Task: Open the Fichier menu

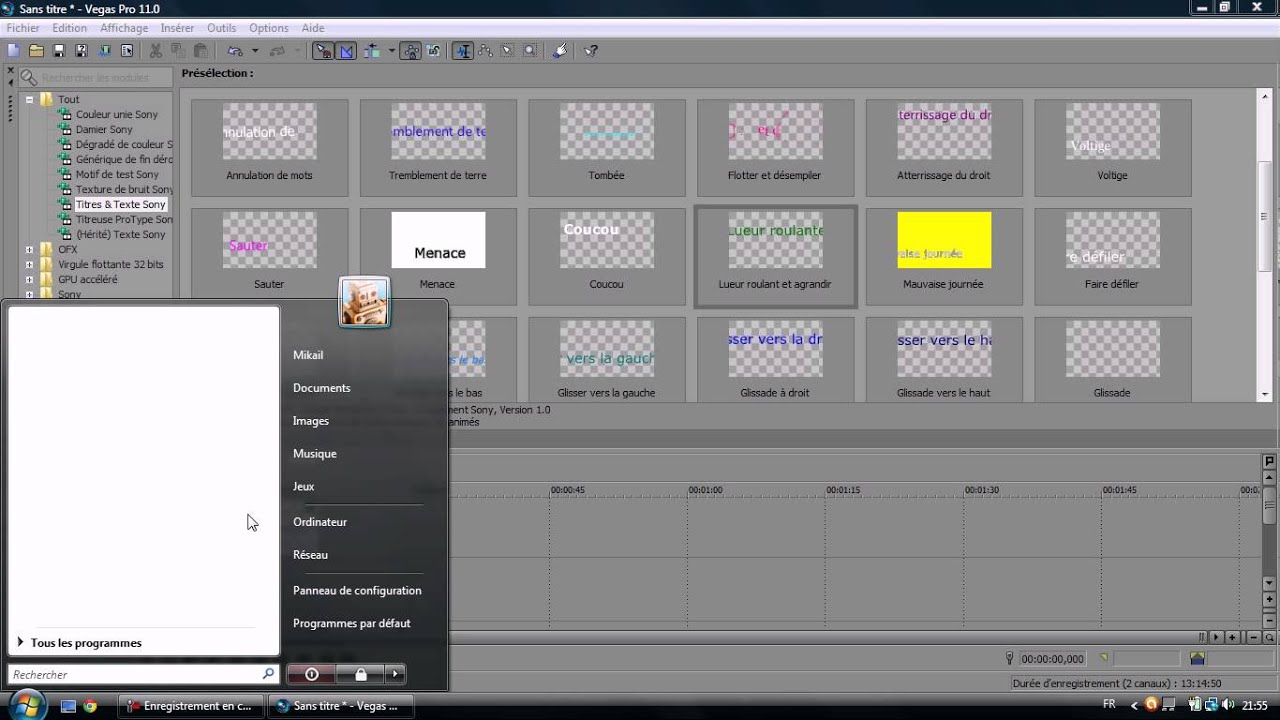Action: [23, 28]
